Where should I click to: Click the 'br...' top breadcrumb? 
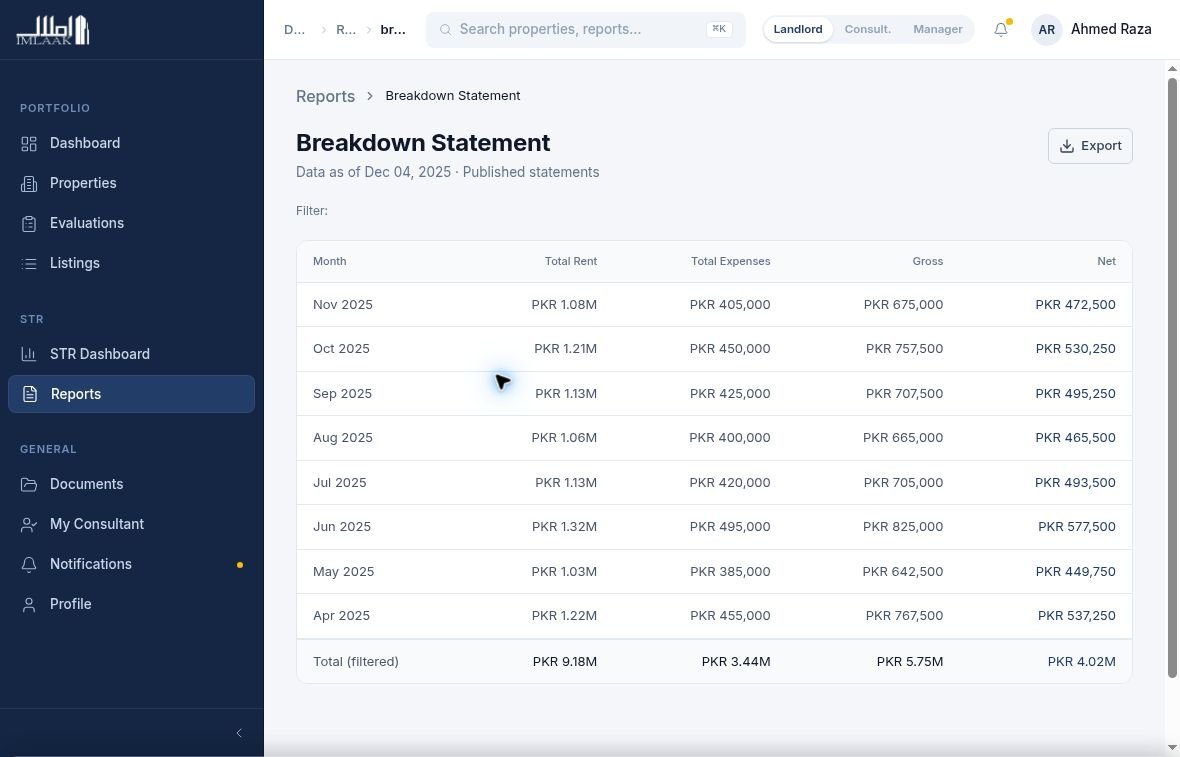coord(393,29)
